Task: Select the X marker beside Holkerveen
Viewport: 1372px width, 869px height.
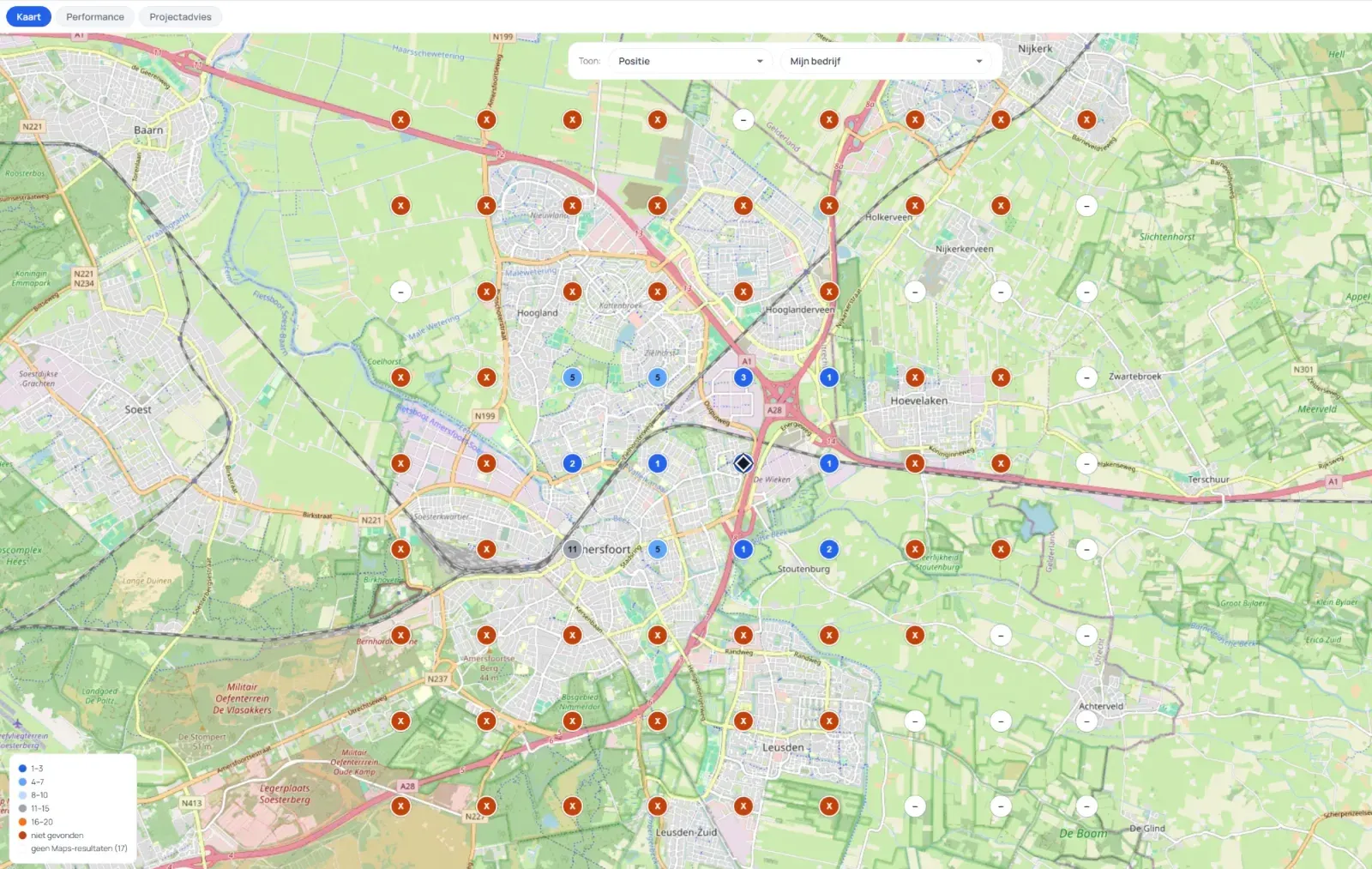Action: [x=915, y=206]
